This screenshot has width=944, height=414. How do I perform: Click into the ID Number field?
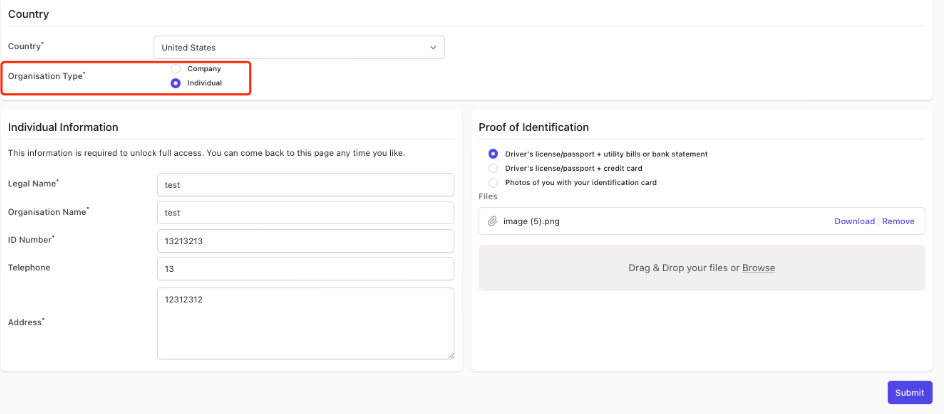pos(305,241)
